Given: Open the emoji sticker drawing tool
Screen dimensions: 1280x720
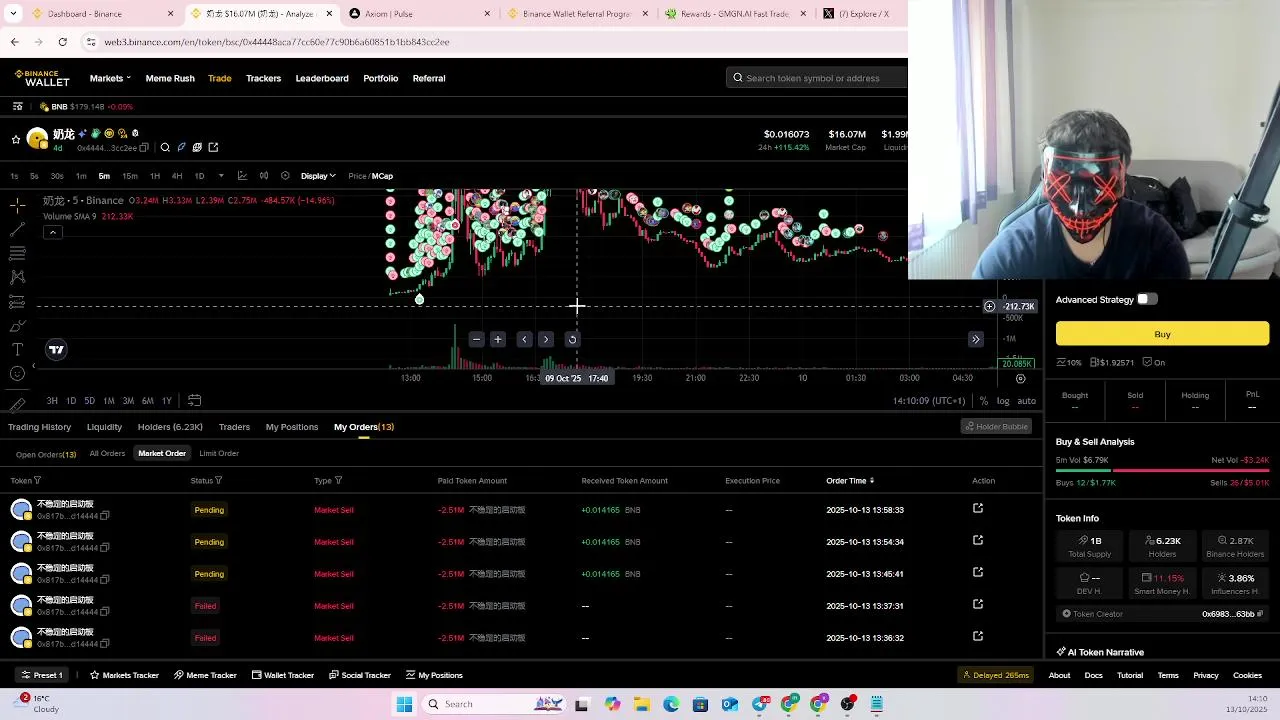Looking at the screenshot, I should [17, 373].
